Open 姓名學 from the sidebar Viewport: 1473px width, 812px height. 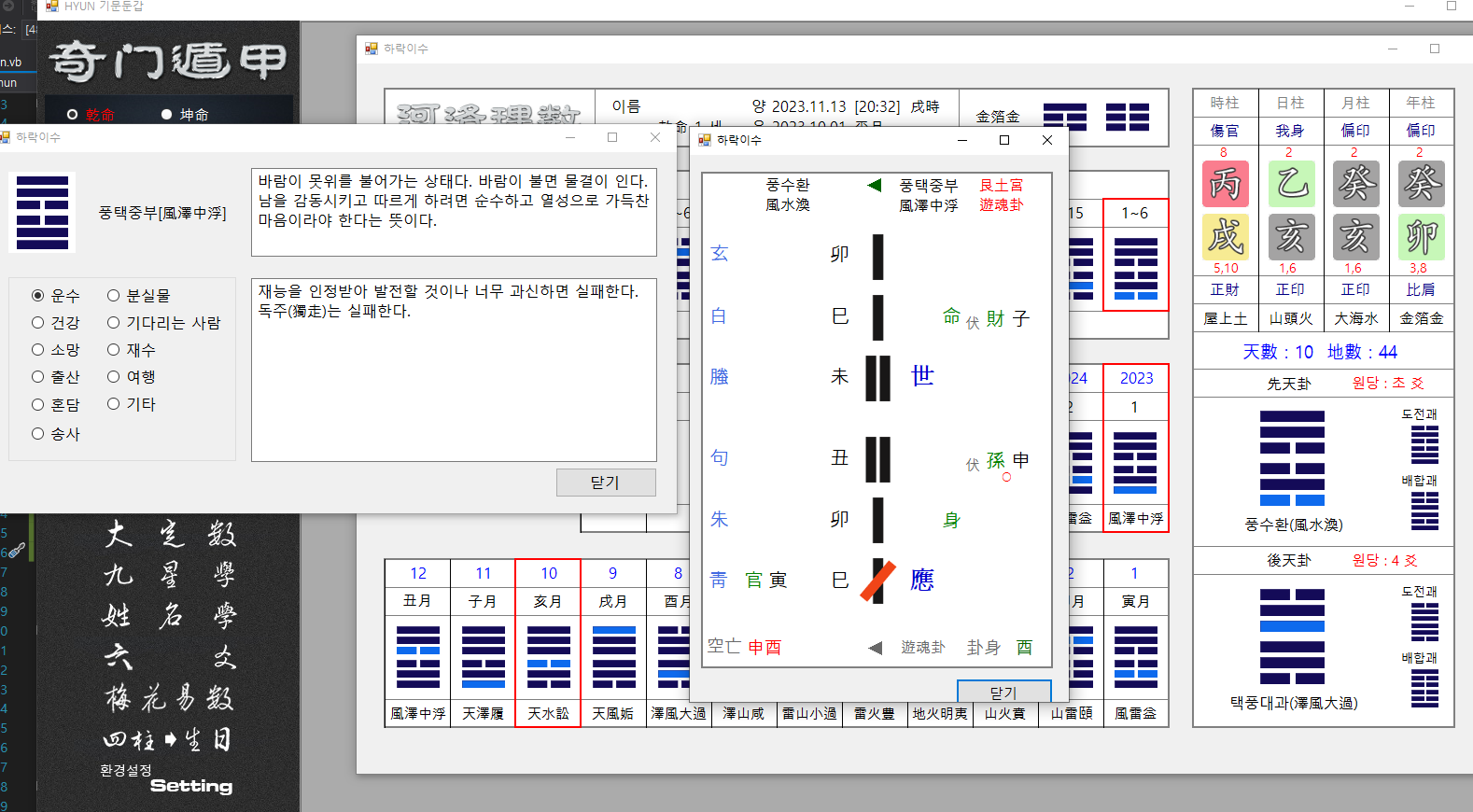click(x=170, y=616)
